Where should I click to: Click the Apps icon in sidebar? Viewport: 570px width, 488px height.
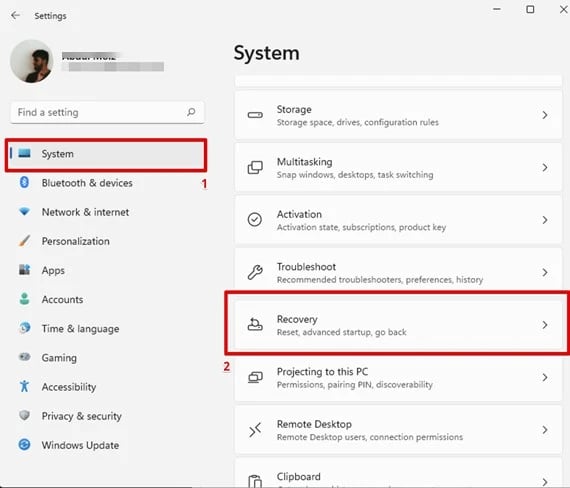(x=24, y=269)
